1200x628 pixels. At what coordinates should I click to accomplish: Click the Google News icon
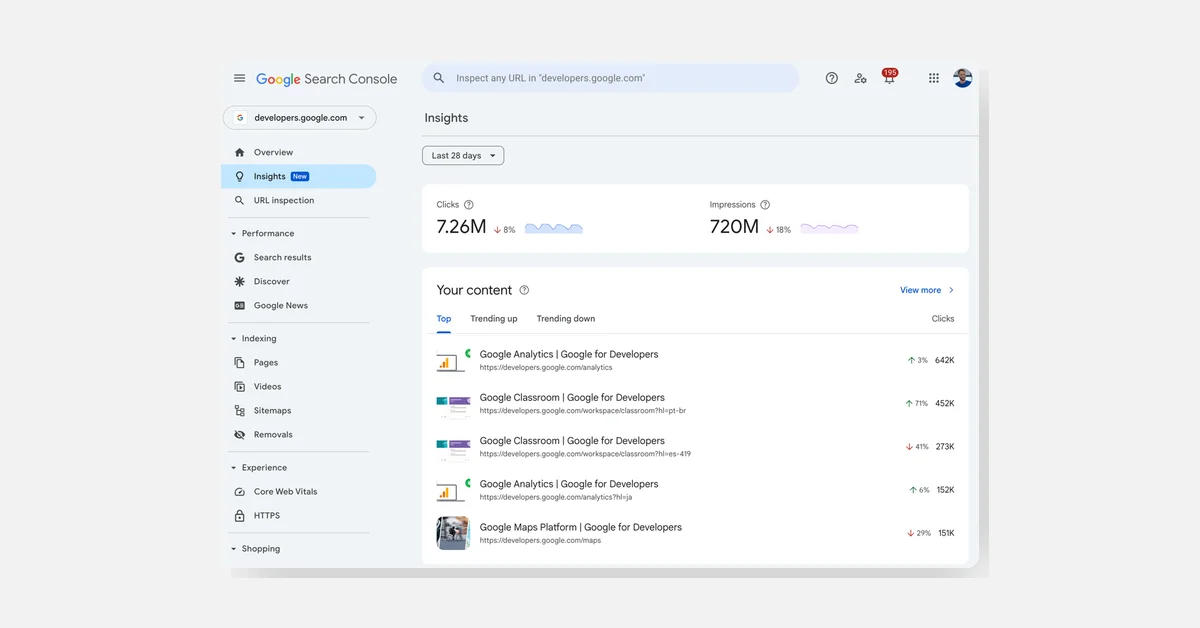239,305
